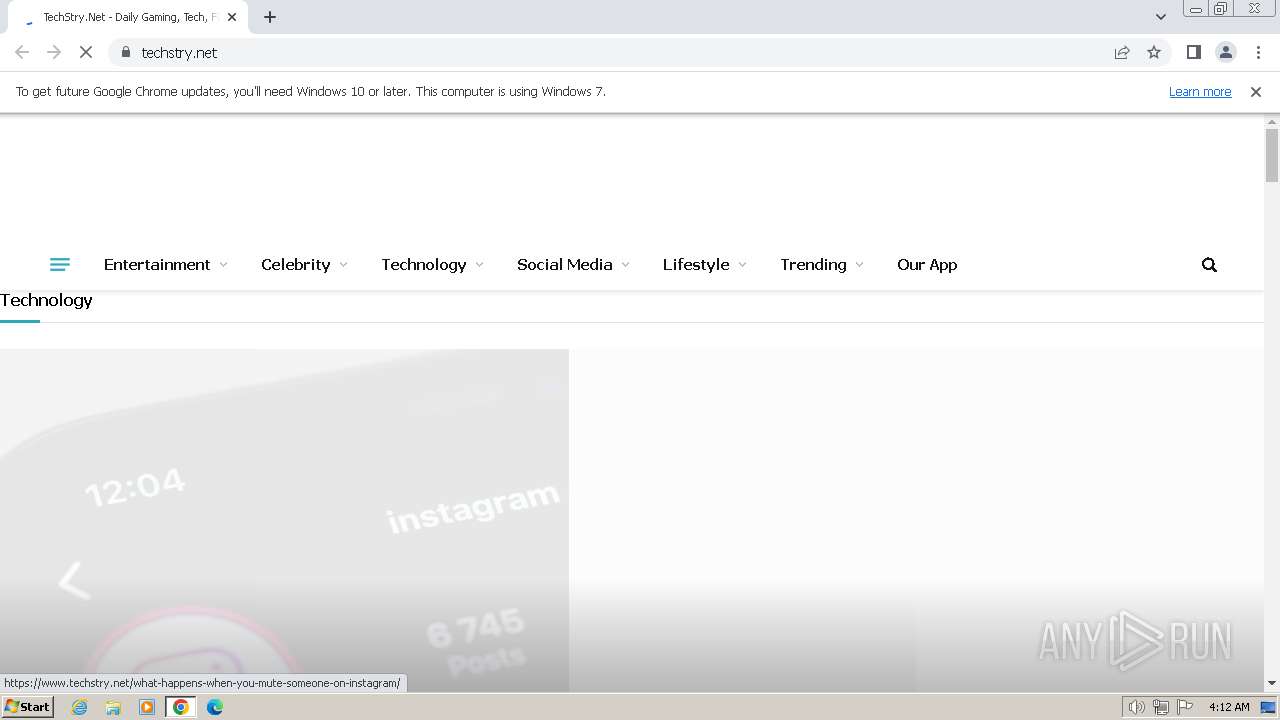
Task: Open the Lifestyle menu
Action: coord(696,265)
